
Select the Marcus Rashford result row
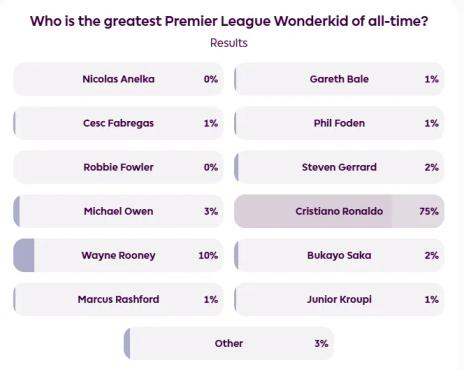pyautogui.click(x=118, y=299)
